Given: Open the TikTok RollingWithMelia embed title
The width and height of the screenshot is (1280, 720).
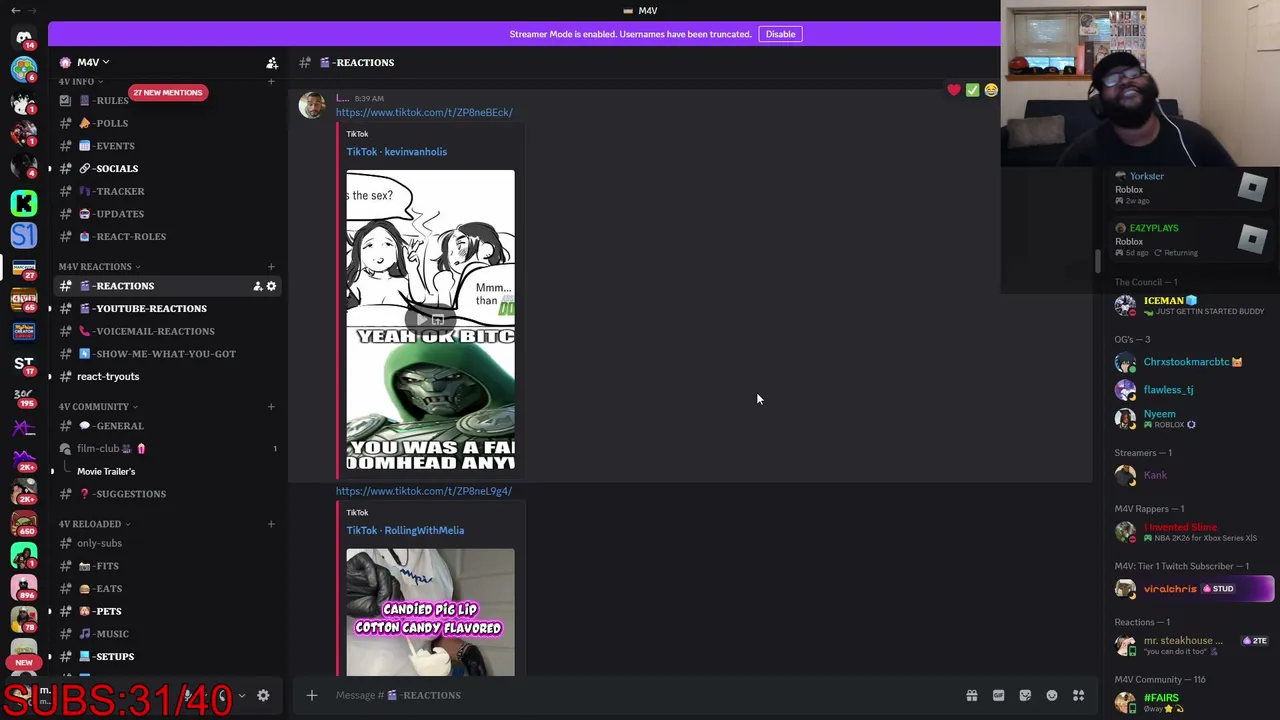Looking at the screenshot, I should (x=405, y=531).
